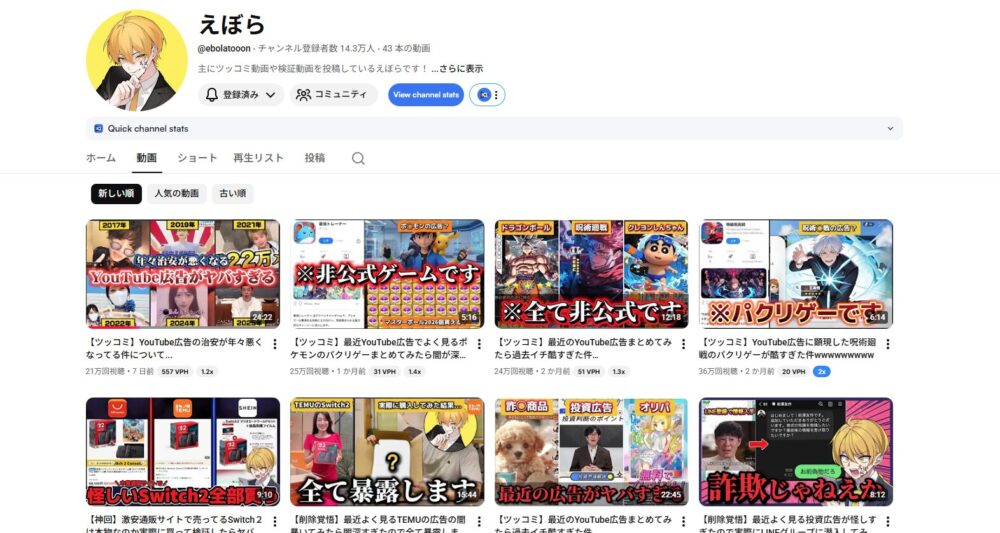
Task: Open three-dot menu for the 6:14 Jujutsu video
Action: click(887, 344)
